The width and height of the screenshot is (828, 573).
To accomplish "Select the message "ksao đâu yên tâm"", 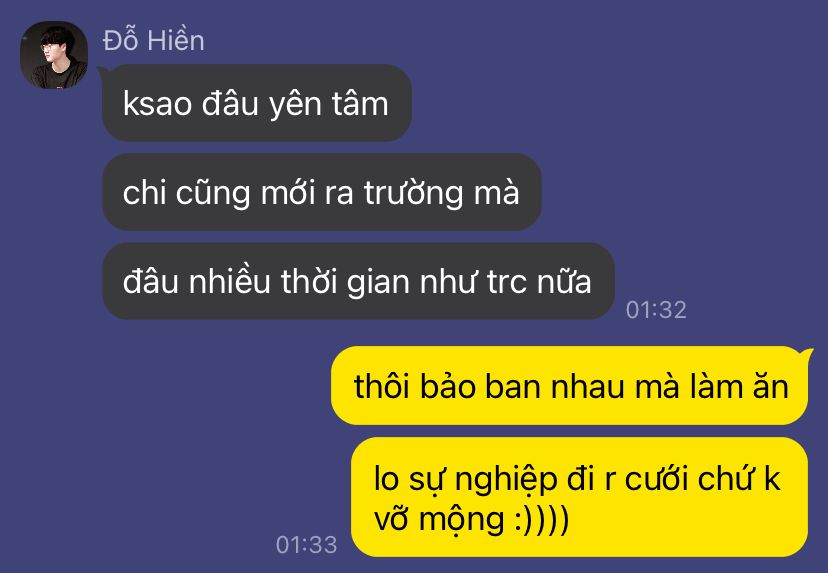I will [257, 103].
